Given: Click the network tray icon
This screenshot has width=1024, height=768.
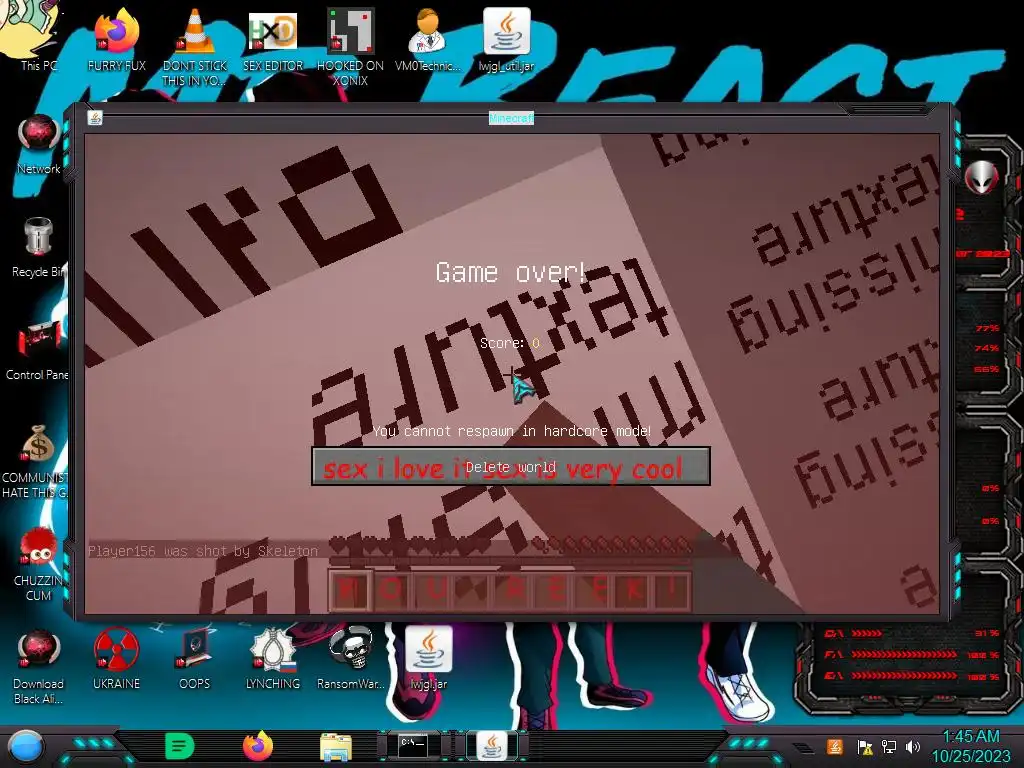Looking at the screenshot, I should 889,746.
